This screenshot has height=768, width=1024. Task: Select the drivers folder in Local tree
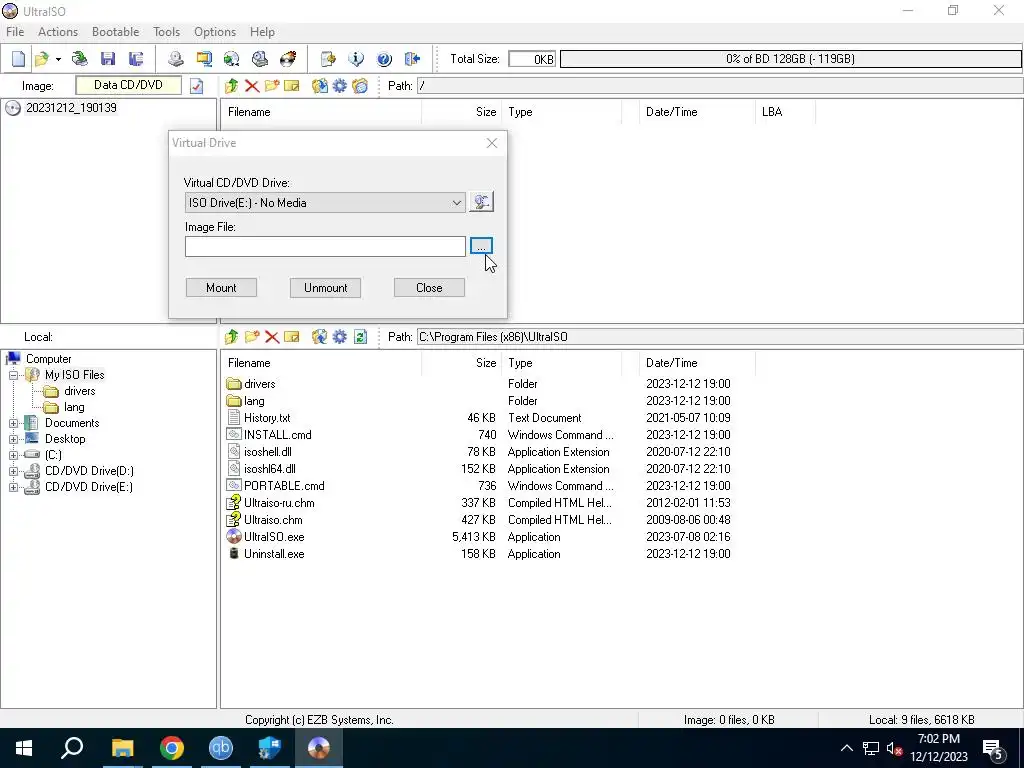80,391
